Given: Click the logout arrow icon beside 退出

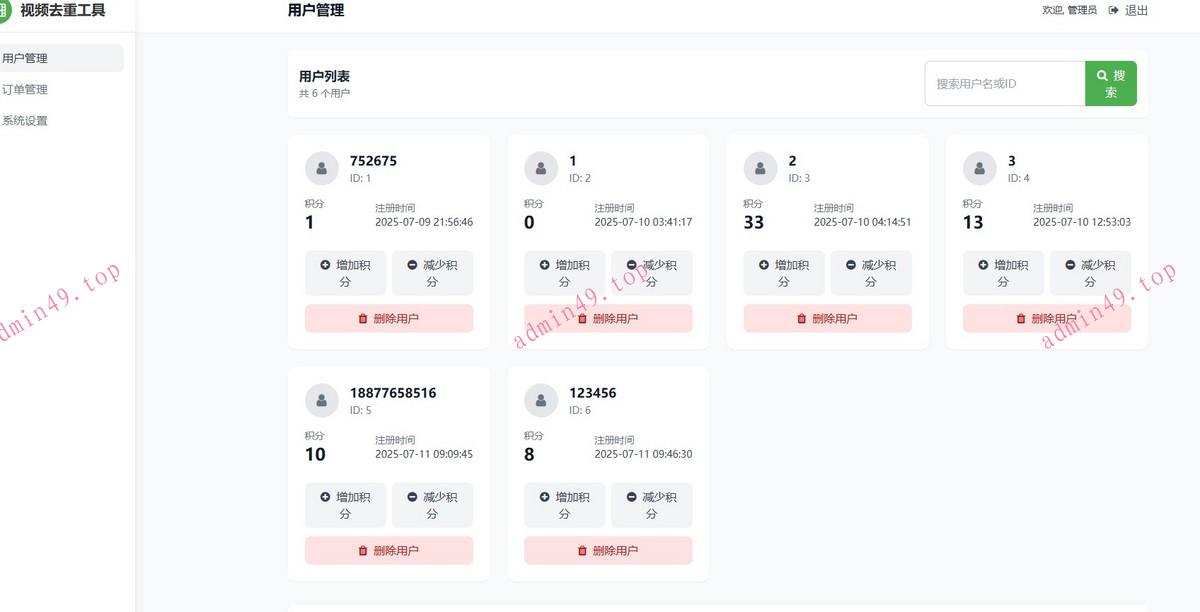Looking at the screenshot, I should tap(1113, 11).
